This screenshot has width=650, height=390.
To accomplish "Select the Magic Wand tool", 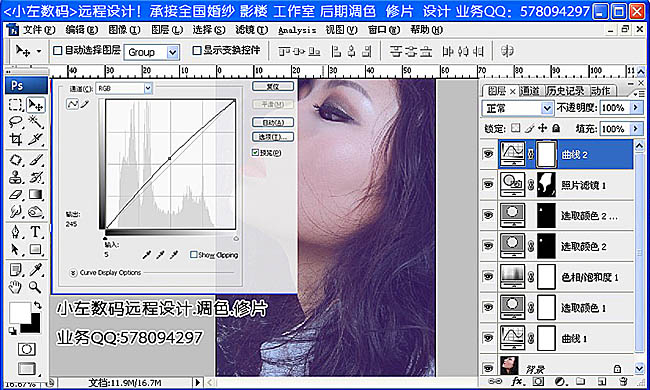I will click(x=36, y=122).
